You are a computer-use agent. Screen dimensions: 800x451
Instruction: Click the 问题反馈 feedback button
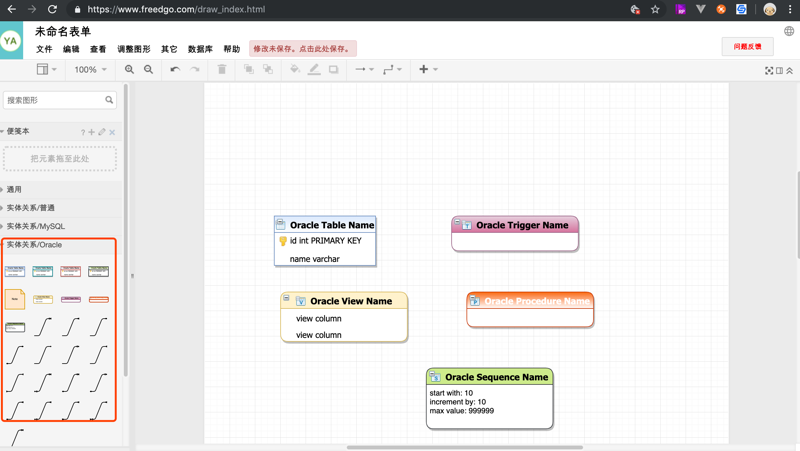[747, 46]
